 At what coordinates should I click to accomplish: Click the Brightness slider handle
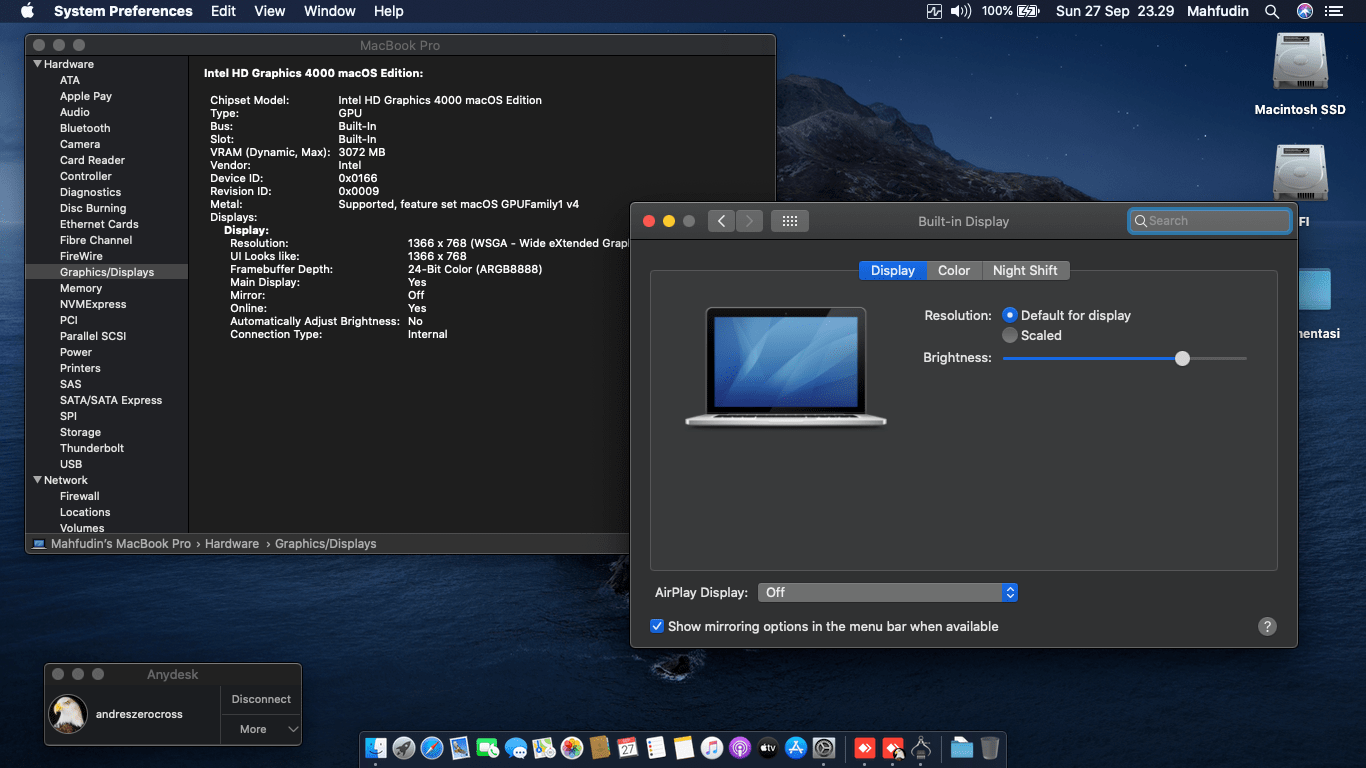(1182, 358)
